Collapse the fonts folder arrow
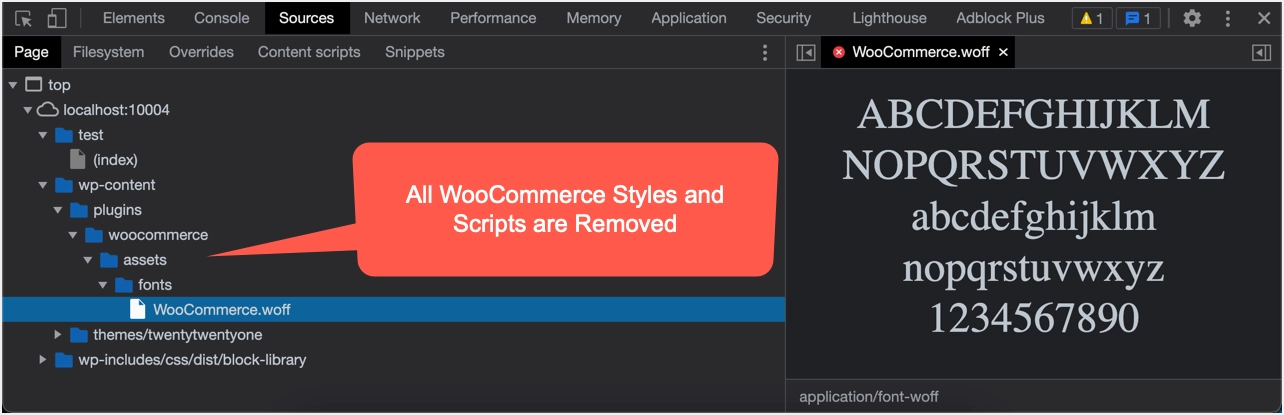This screenshot has height=415, width=1284. tap(103, 285)
